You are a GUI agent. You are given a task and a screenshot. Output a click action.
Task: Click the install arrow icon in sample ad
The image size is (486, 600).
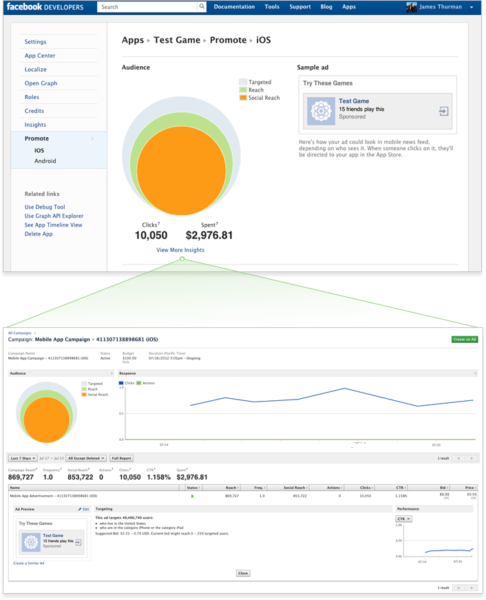click(x=444, y=111)
